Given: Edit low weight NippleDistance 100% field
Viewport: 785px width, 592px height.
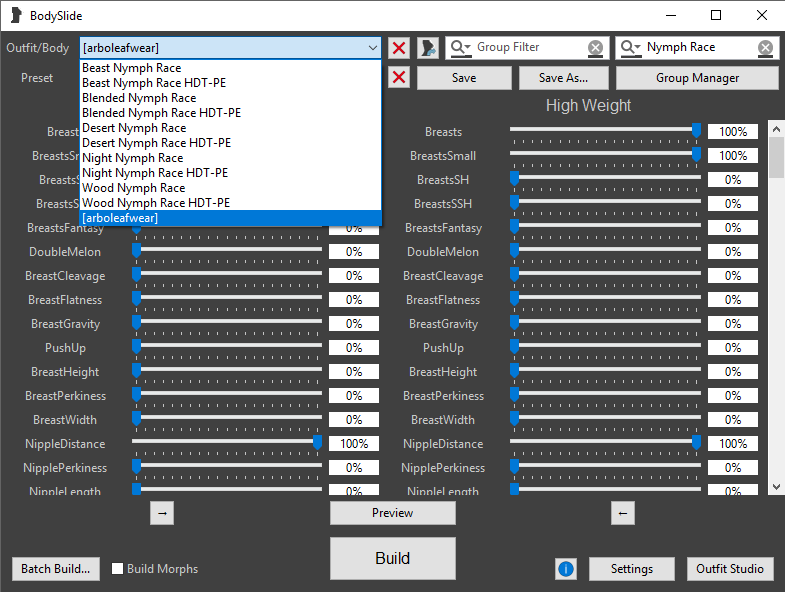Looking at the screenshot, I should 354,444.
